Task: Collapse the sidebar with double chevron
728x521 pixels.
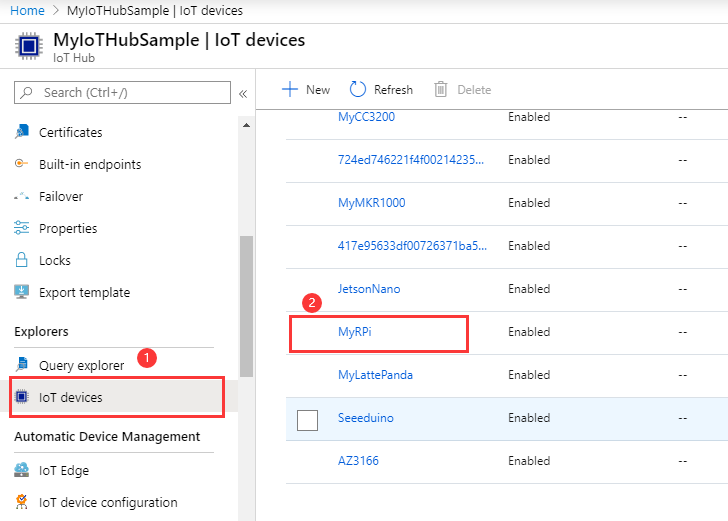Action: pyautogui.click(x=243, y=94)
